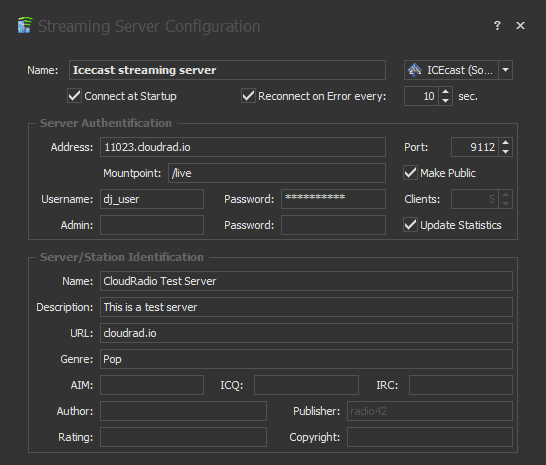Click the URL field containing cloudrad.io
Image resolution: width=546 pixels, height=465 pixels.
306,333
